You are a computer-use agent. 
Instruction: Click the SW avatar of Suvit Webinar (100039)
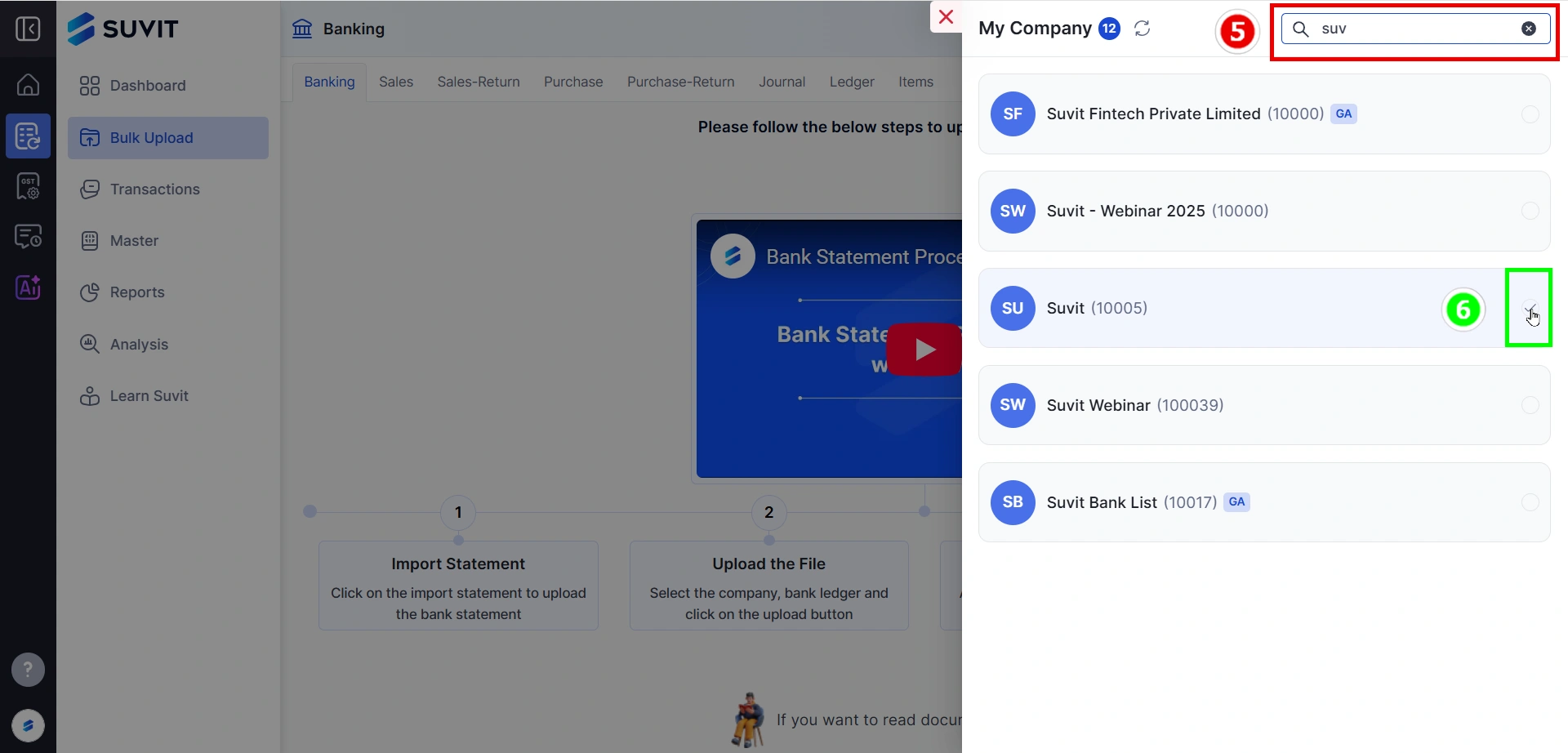[1013, 405]
